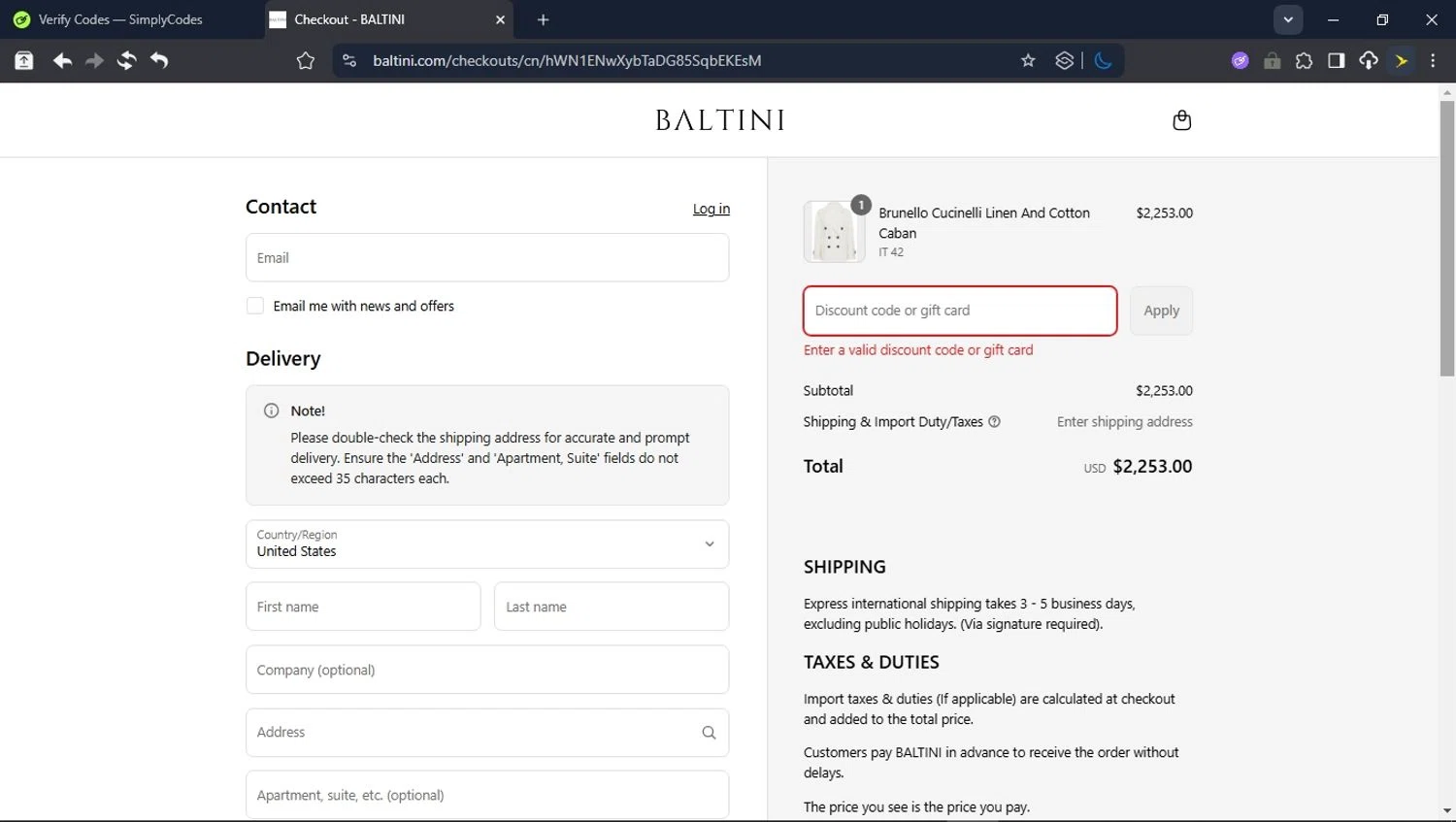The image size is (1456, 822).
Task: Select the Checkout - BALTINI tab
Action: pos(388,19)
